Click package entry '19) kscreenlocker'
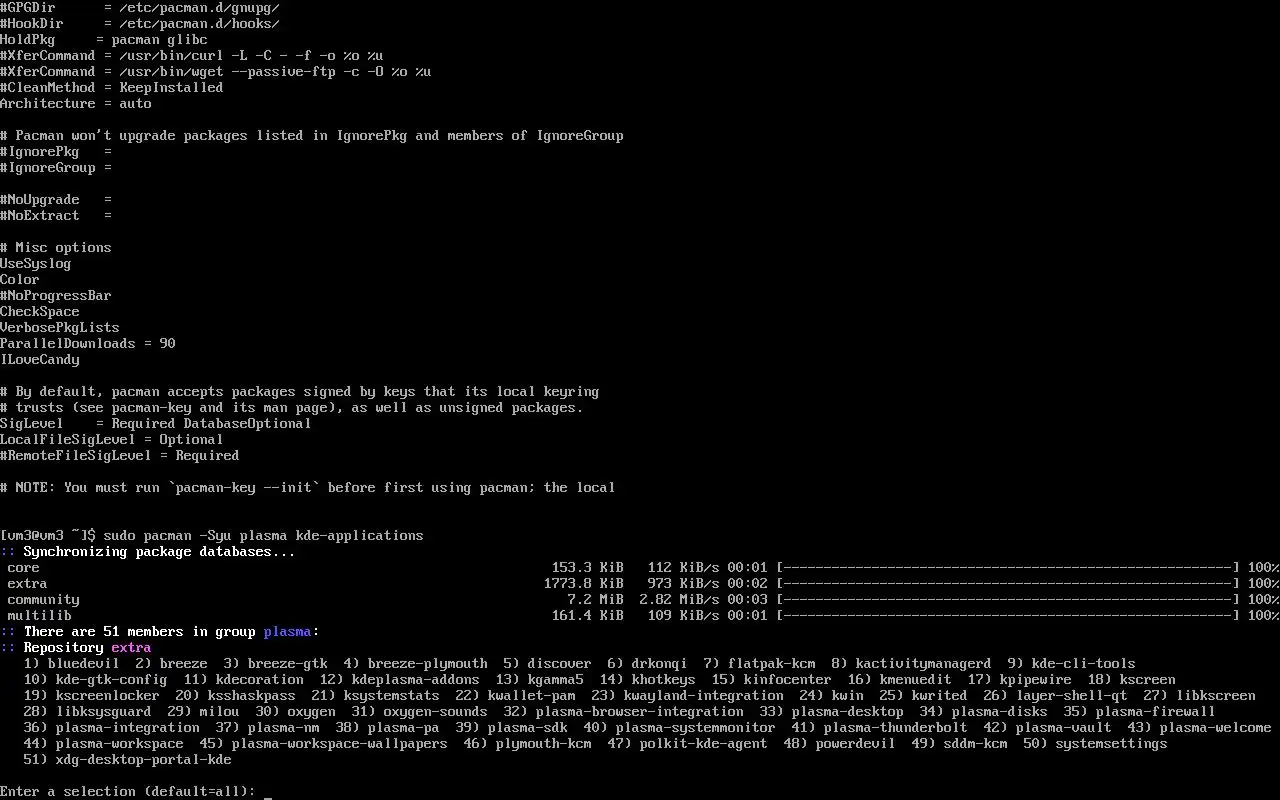This screenshot has height=800, width=1280. coord(92,696)
